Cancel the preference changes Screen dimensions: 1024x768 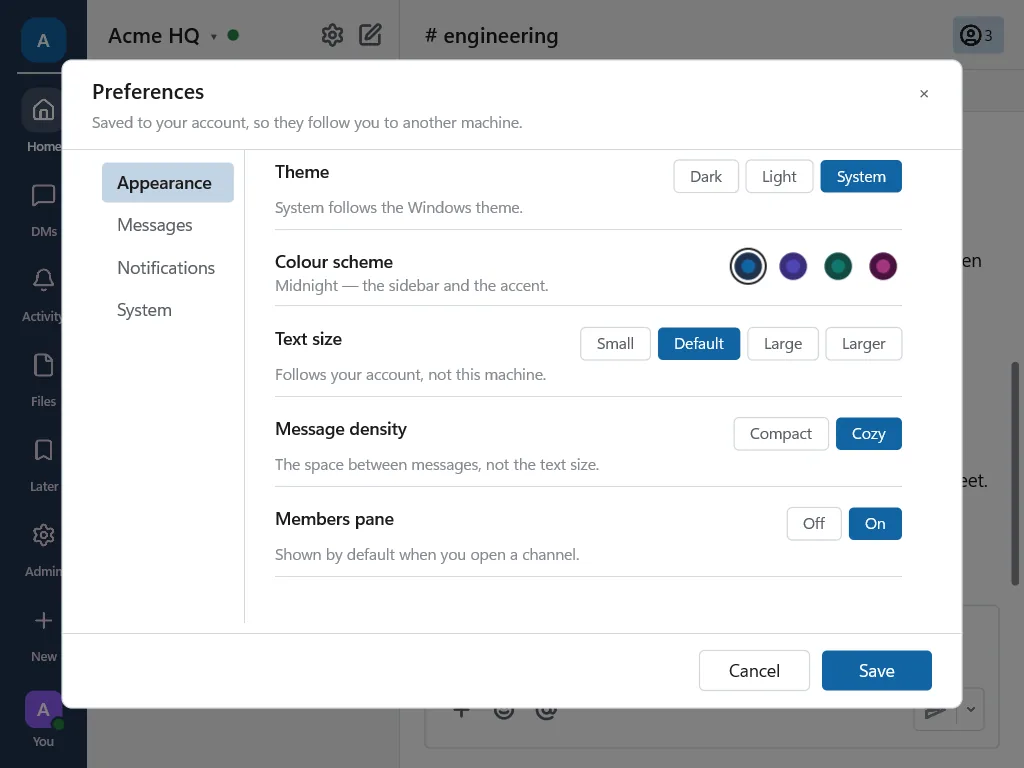coord(754,671)
